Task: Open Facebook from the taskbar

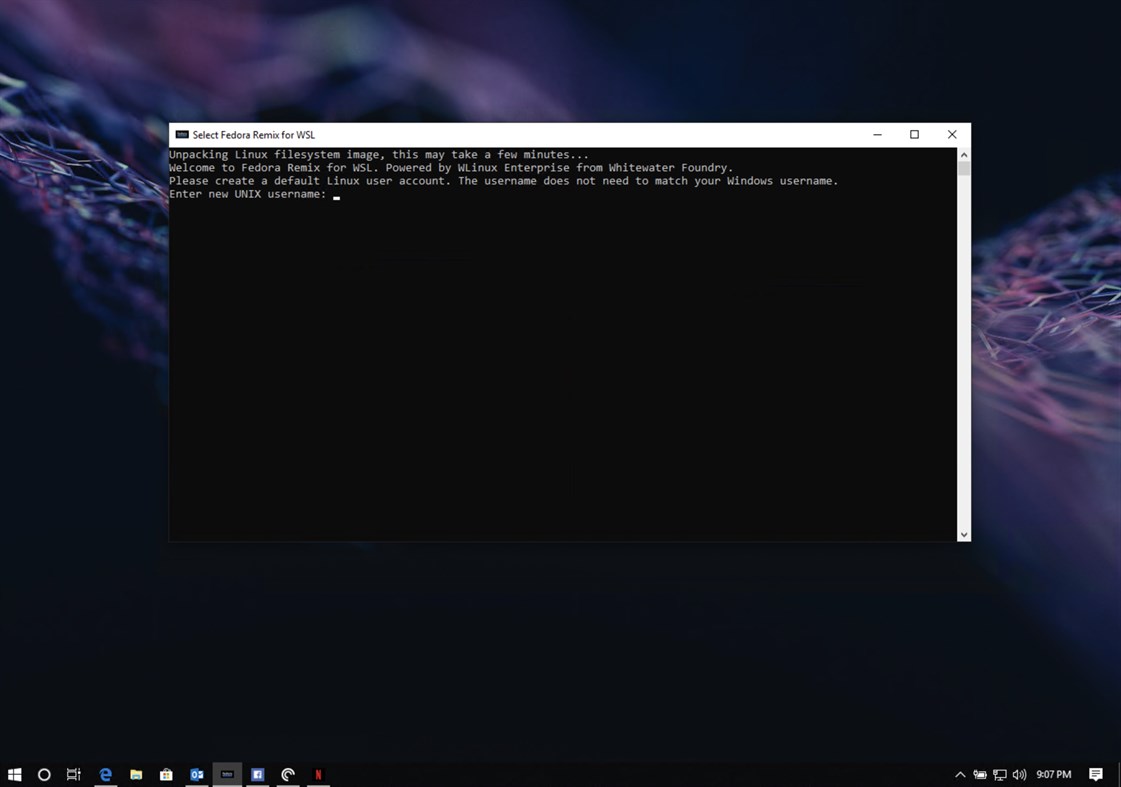Action: 257,774
